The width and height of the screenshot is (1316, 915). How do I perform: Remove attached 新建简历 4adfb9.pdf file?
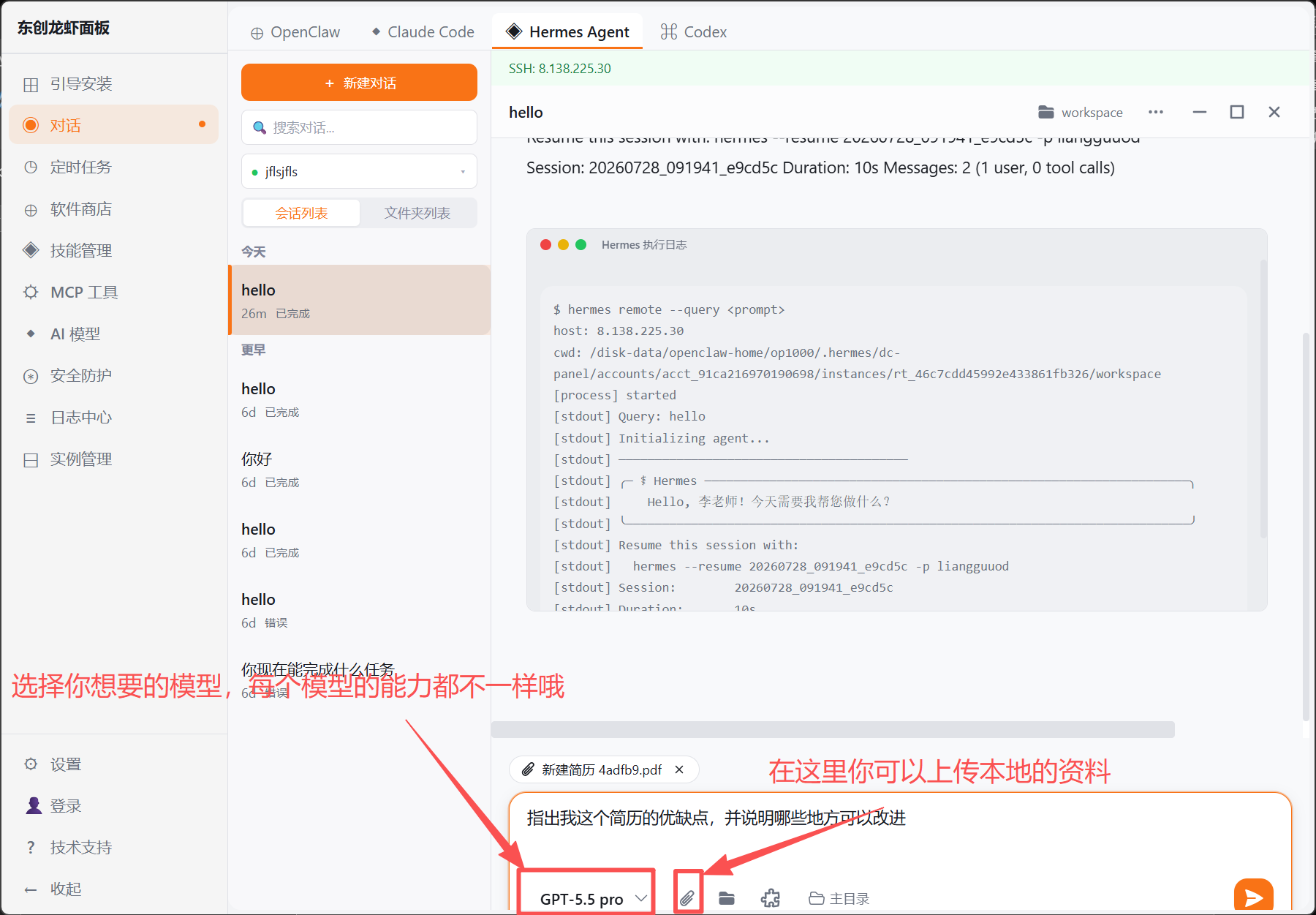tap(679, 769)
